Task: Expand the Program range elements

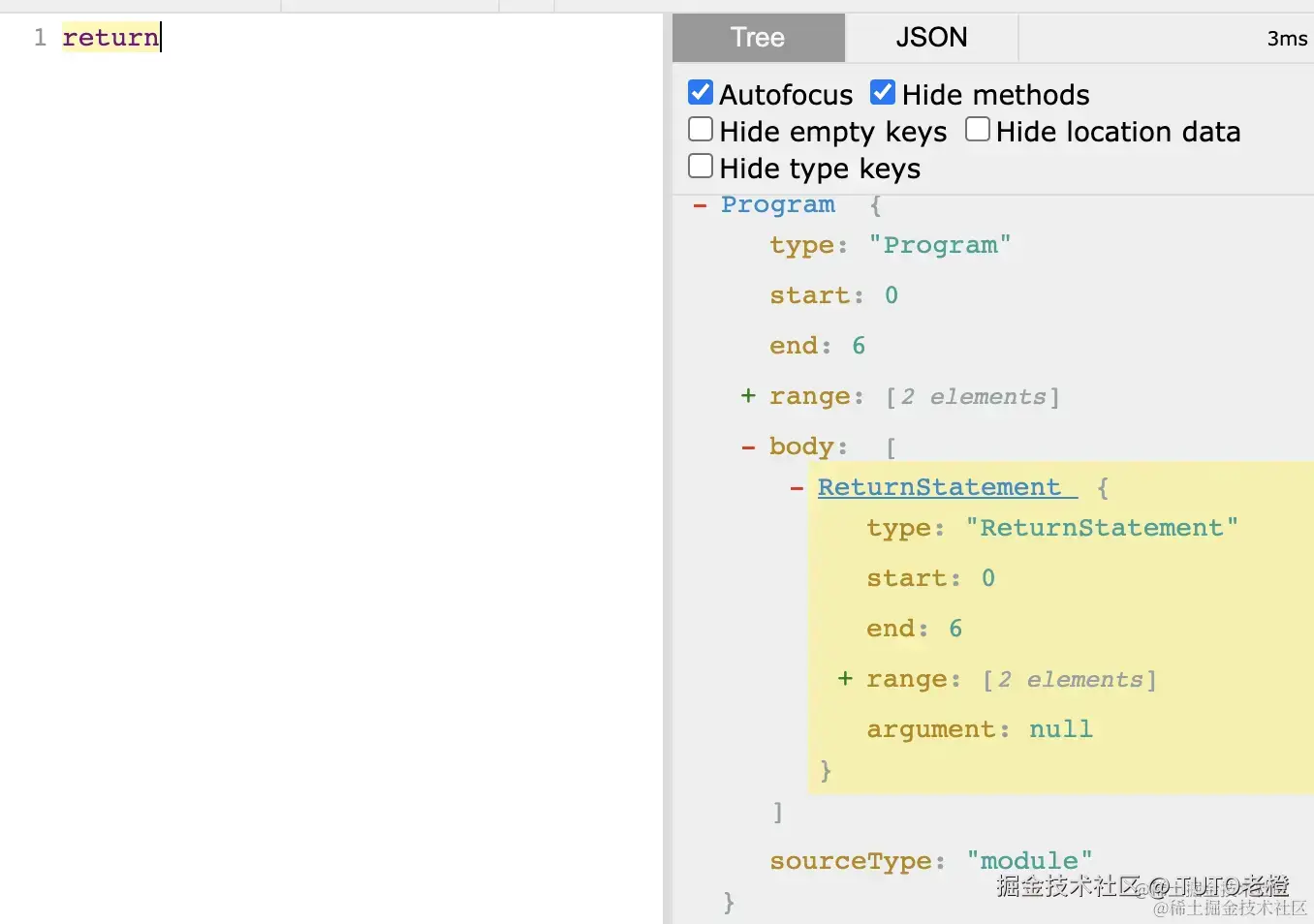Action: pos(748,396)
